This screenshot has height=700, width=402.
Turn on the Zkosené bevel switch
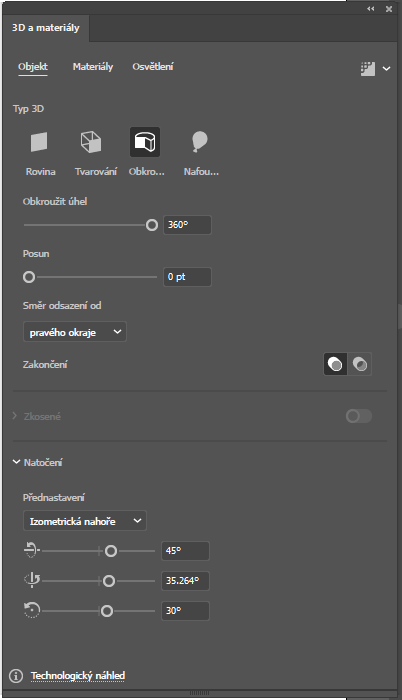[359, 416]
